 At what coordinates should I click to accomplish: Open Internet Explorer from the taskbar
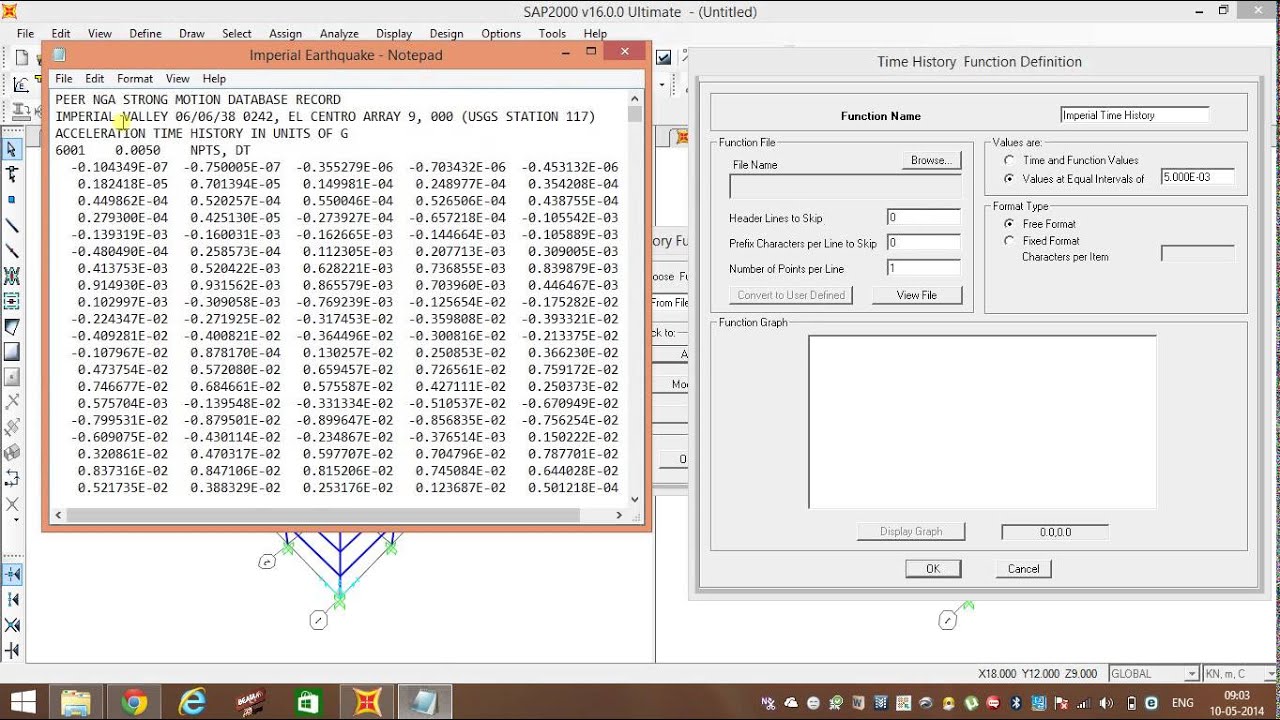click(x=193, y=702)
